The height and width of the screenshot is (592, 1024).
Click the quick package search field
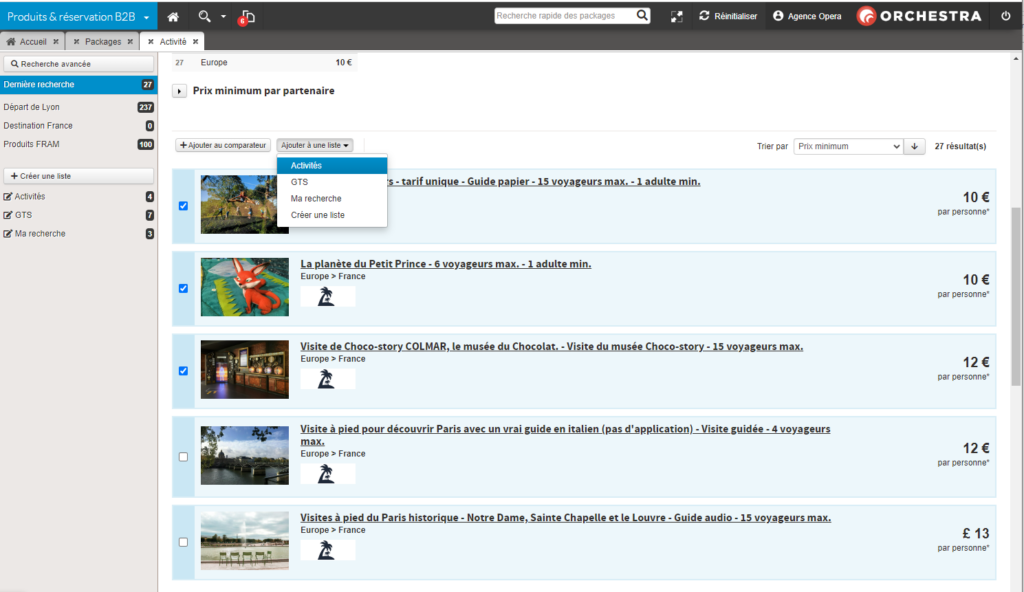[565, 16]
